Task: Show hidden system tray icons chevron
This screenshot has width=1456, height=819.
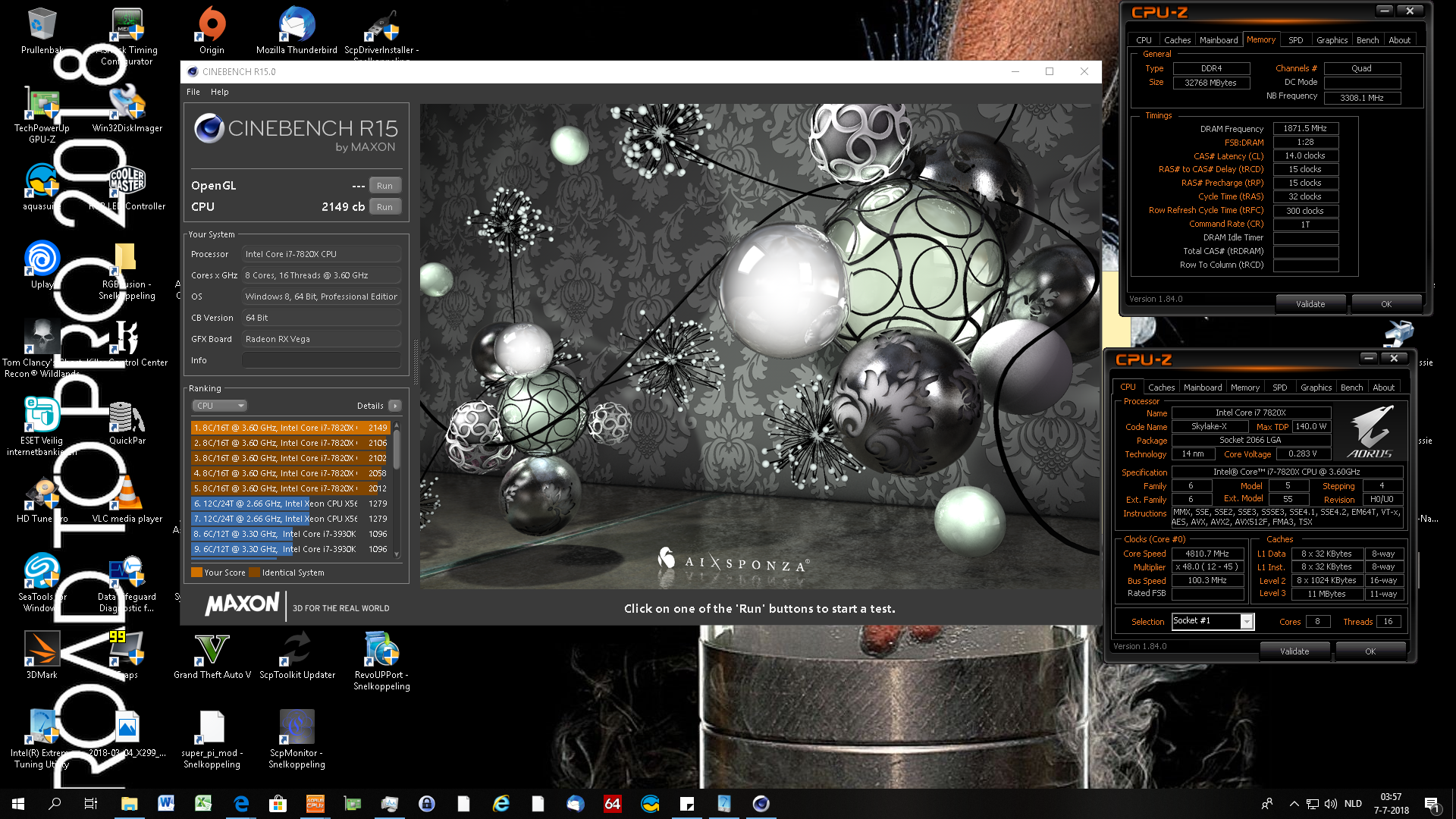Action: [1294, 804]
